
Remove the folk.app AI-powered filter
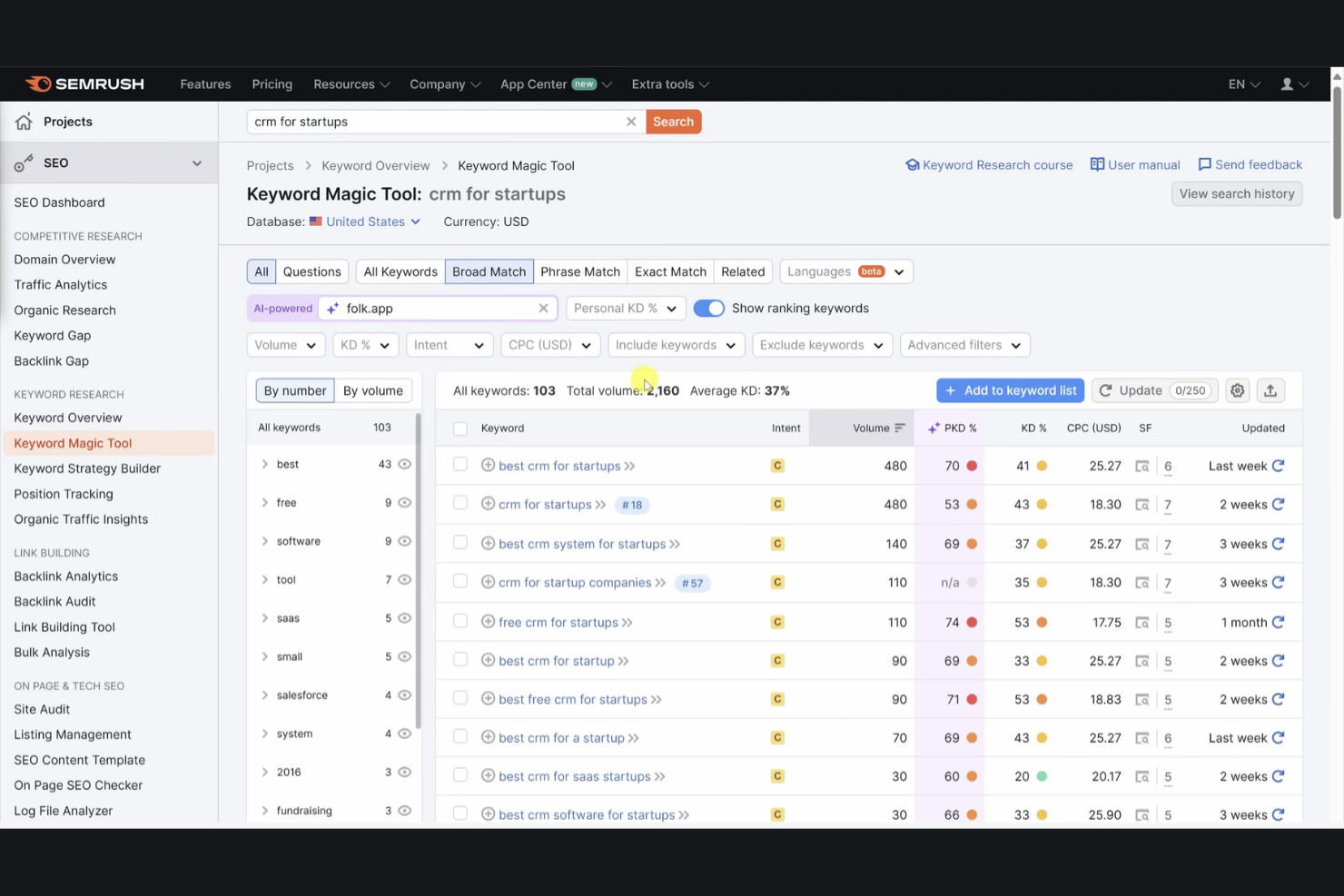pyautogui.click(x=543, y=308)
